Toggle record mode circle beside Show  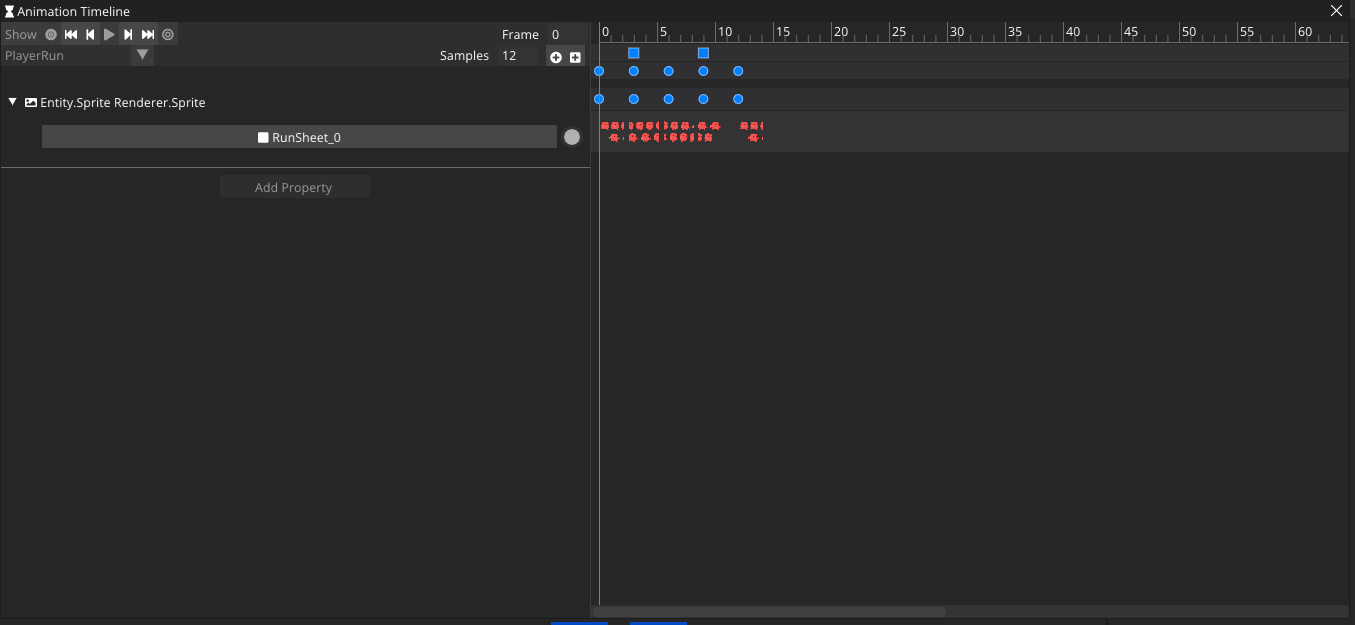[51, 35]
